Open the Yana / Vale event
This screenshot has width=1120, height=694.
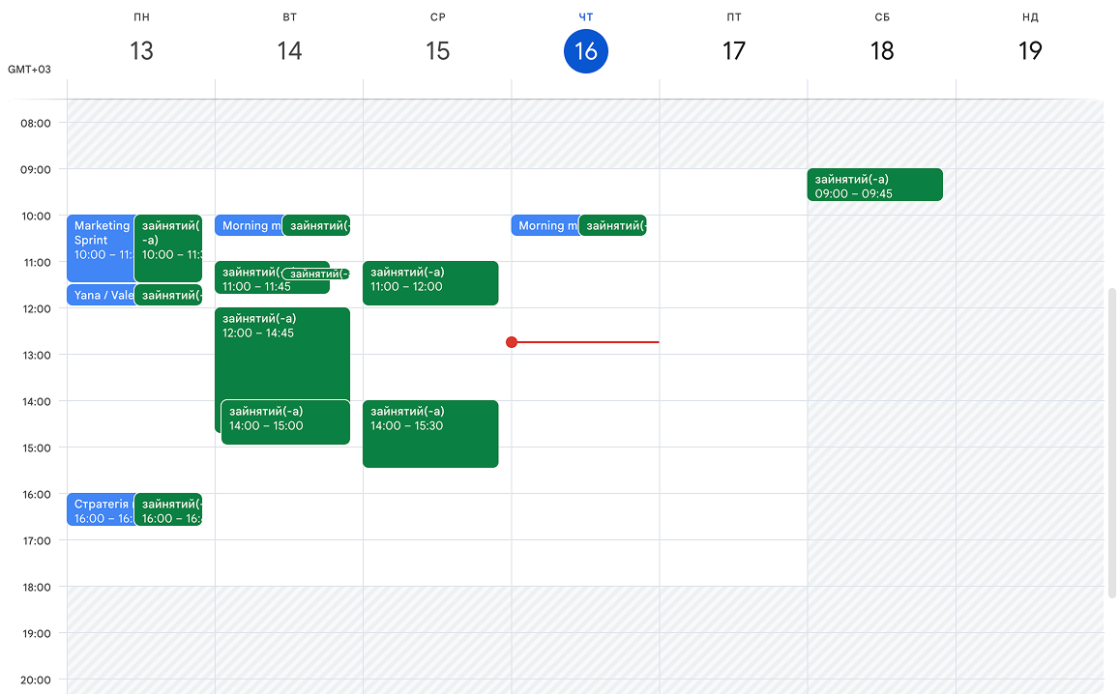click(x=100, y=295)
